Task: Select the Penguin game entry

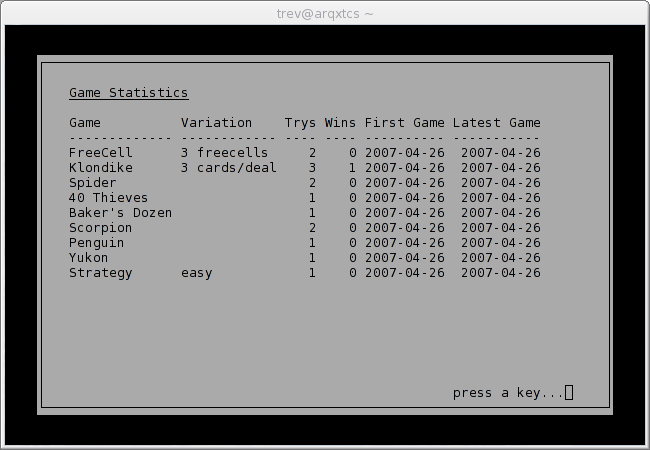Action: [x=96, y=243]
